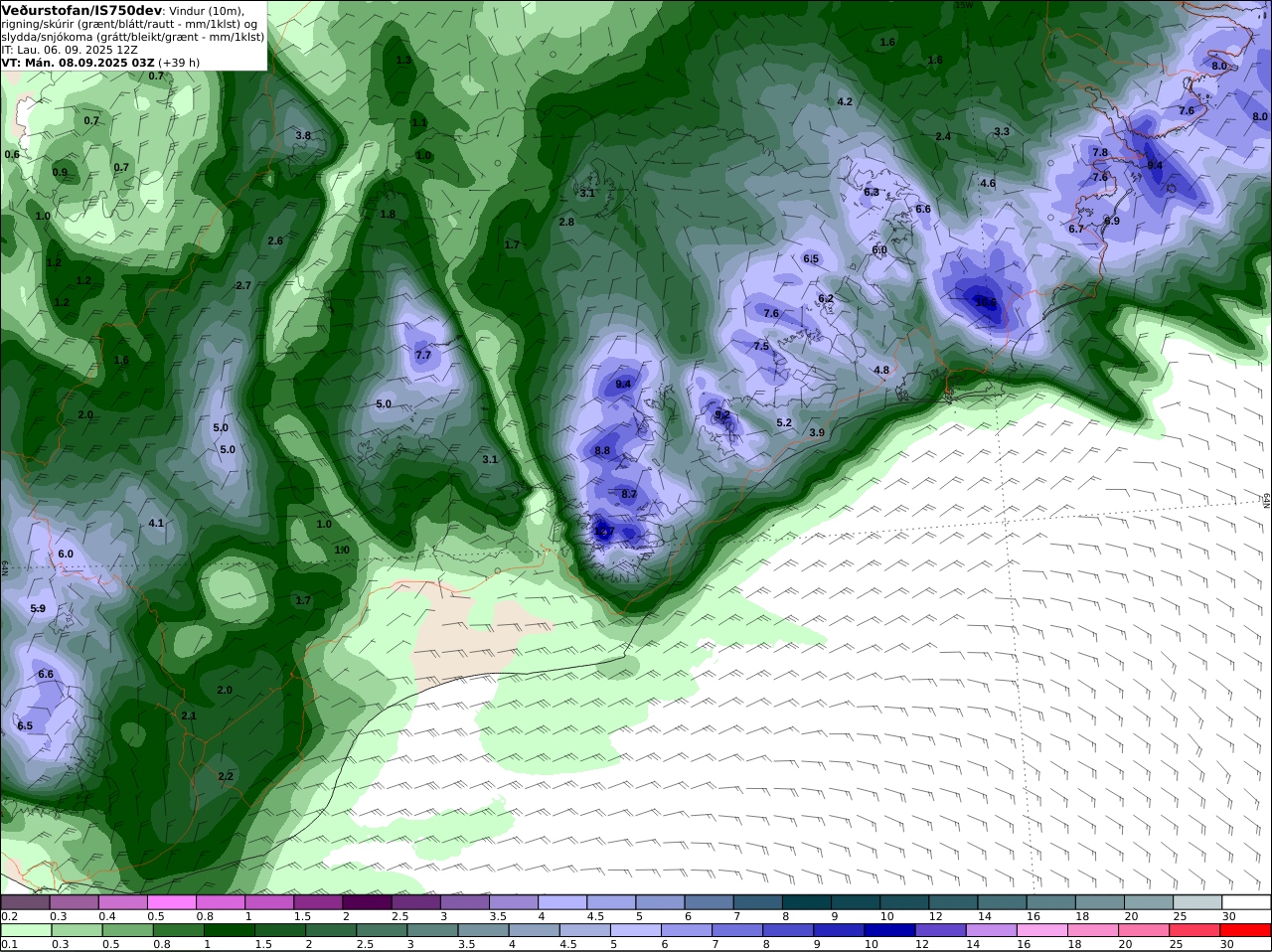This screenshot has width=1272, height=952.
Task: Click the 9.2 precipitation value
Action: click(x=722, y=415)
